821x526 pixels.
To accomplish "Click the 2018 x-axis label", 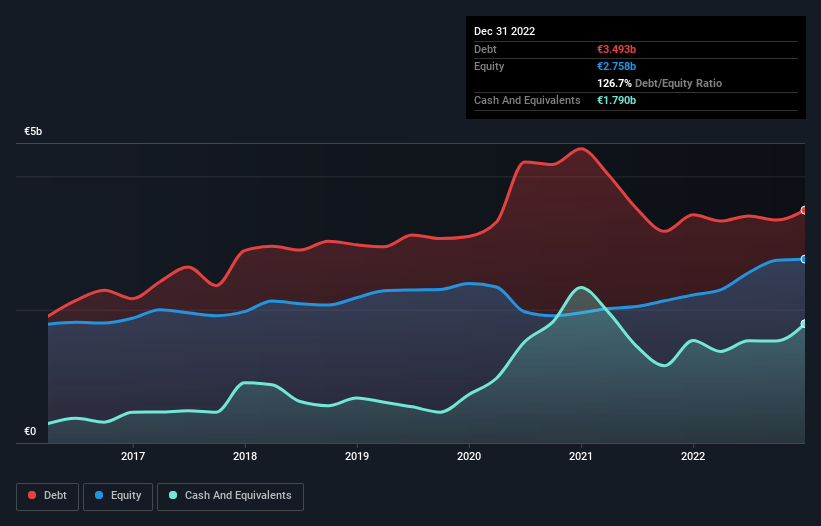I will tap(245, 456).
